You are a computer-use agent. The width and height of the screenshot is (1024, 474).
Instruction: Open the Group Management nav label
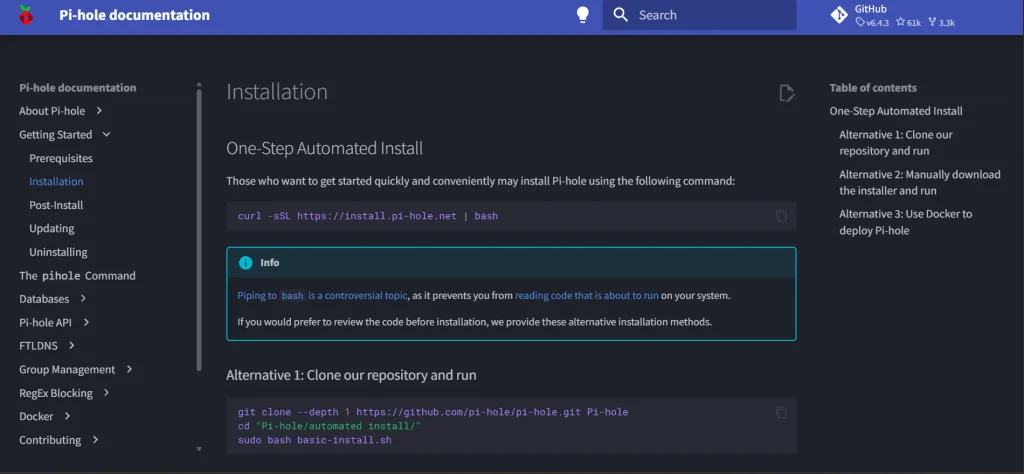coord(67,370)
